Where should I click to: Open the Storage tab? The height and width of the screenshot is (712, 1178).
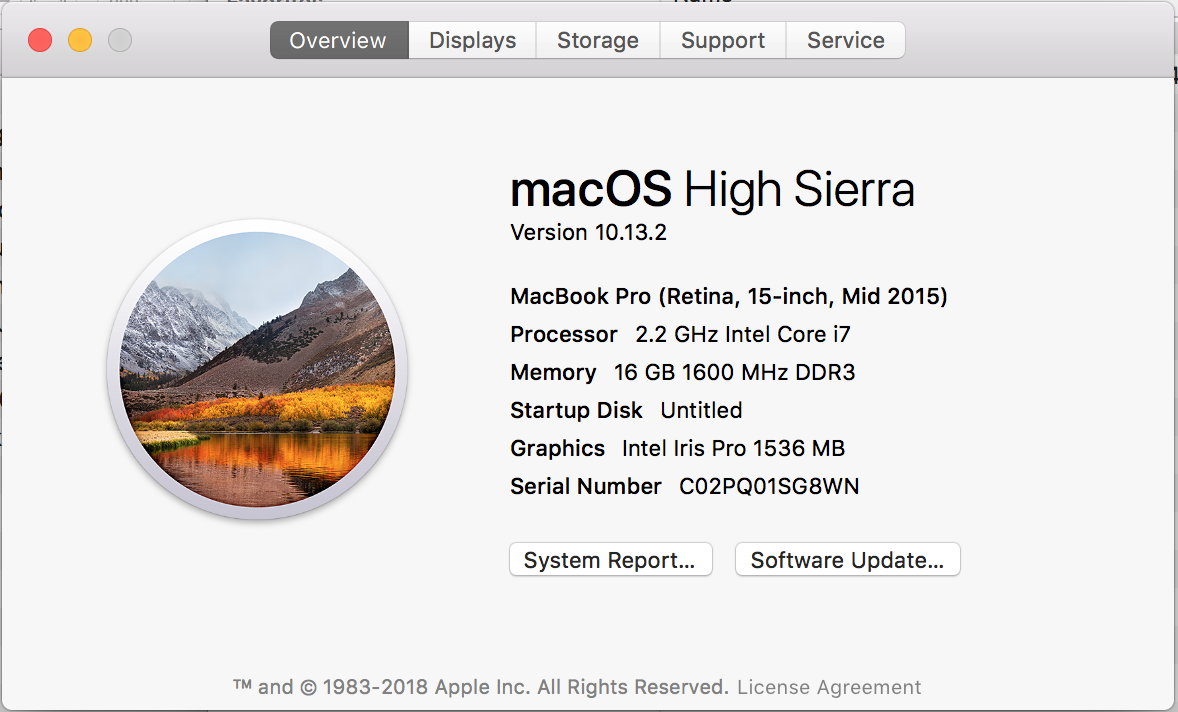coord(598,40)
